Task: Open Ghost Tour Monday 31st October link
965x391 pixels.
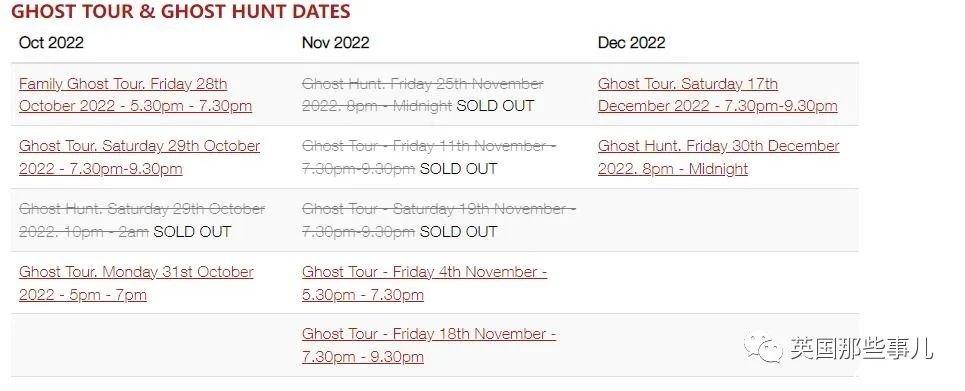Action: click(136, 283)
